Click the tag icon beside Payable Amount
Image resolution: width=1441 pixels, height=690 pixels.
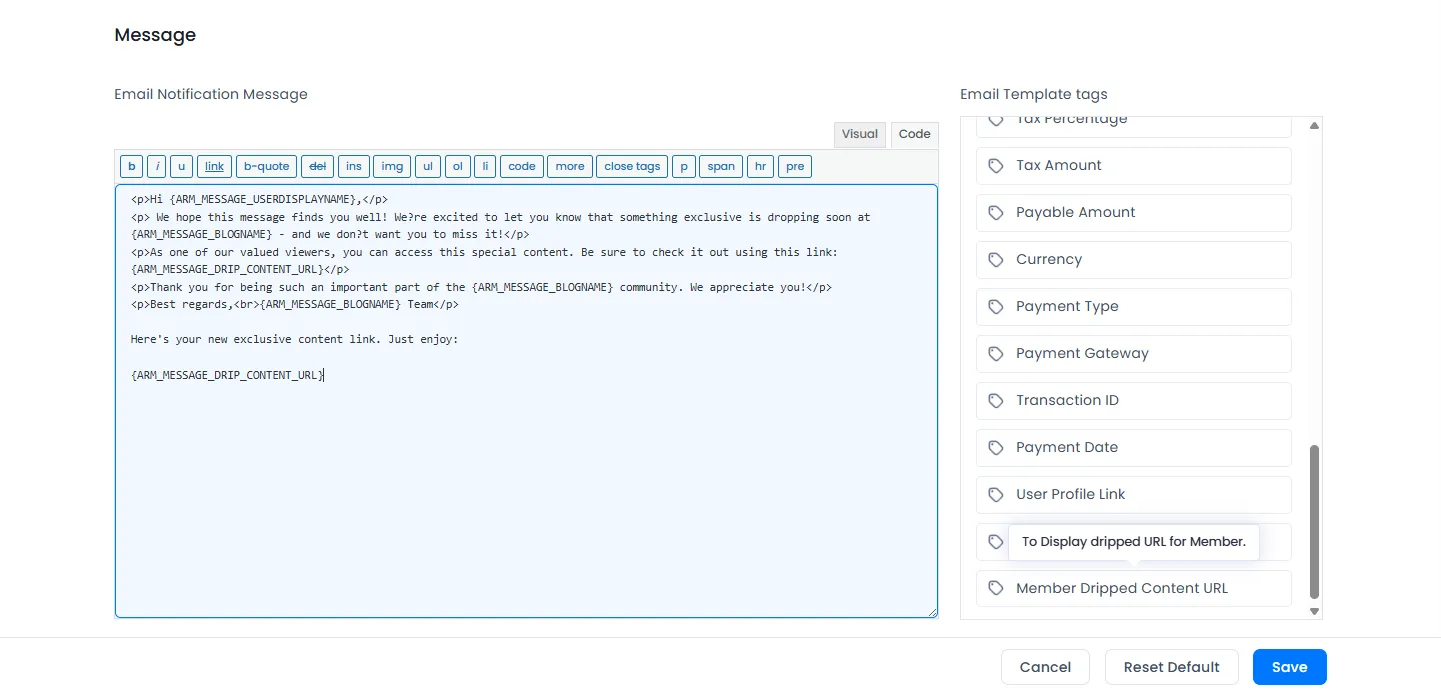coord(996,212)
